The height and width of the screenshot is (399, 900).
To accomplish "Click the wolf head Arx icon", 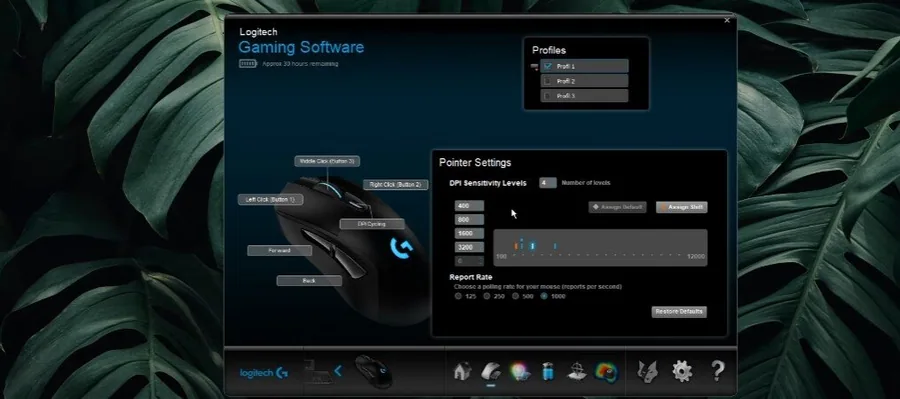I will (x=648, y=371).
